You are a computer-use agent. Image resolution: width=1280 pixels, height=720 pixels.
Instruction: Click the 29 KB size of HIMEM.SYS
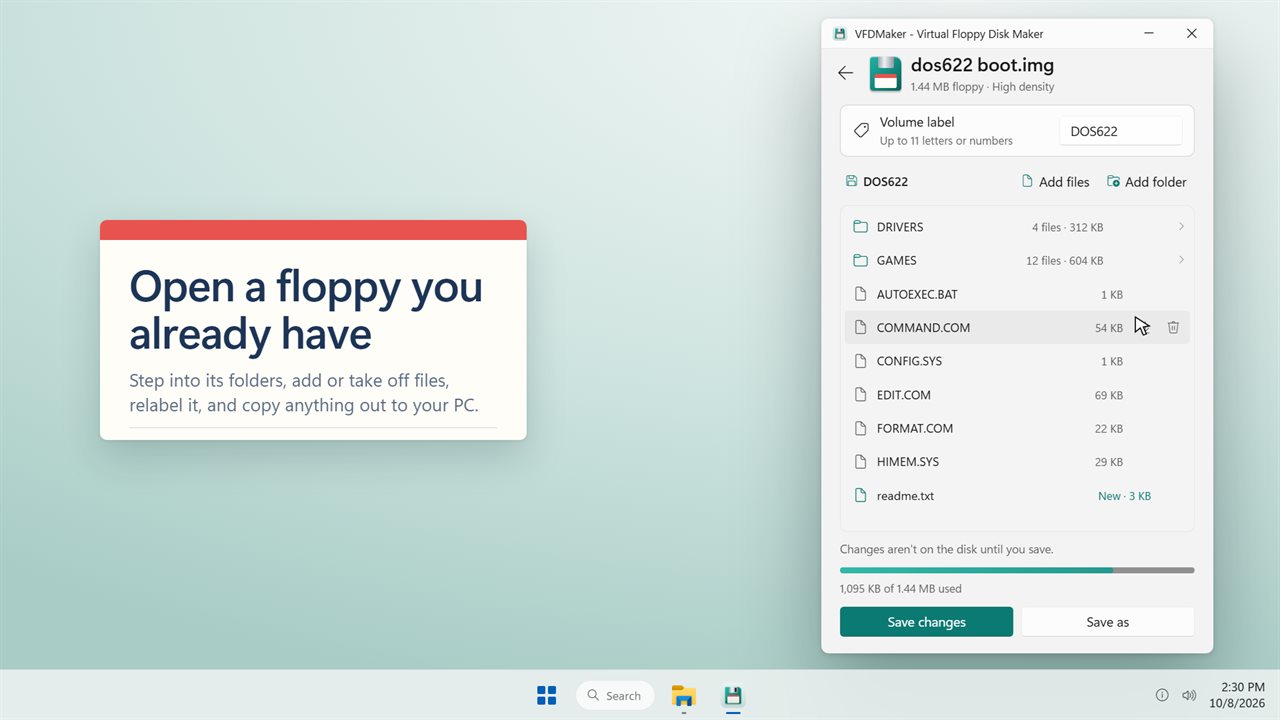coord(1109,462)
